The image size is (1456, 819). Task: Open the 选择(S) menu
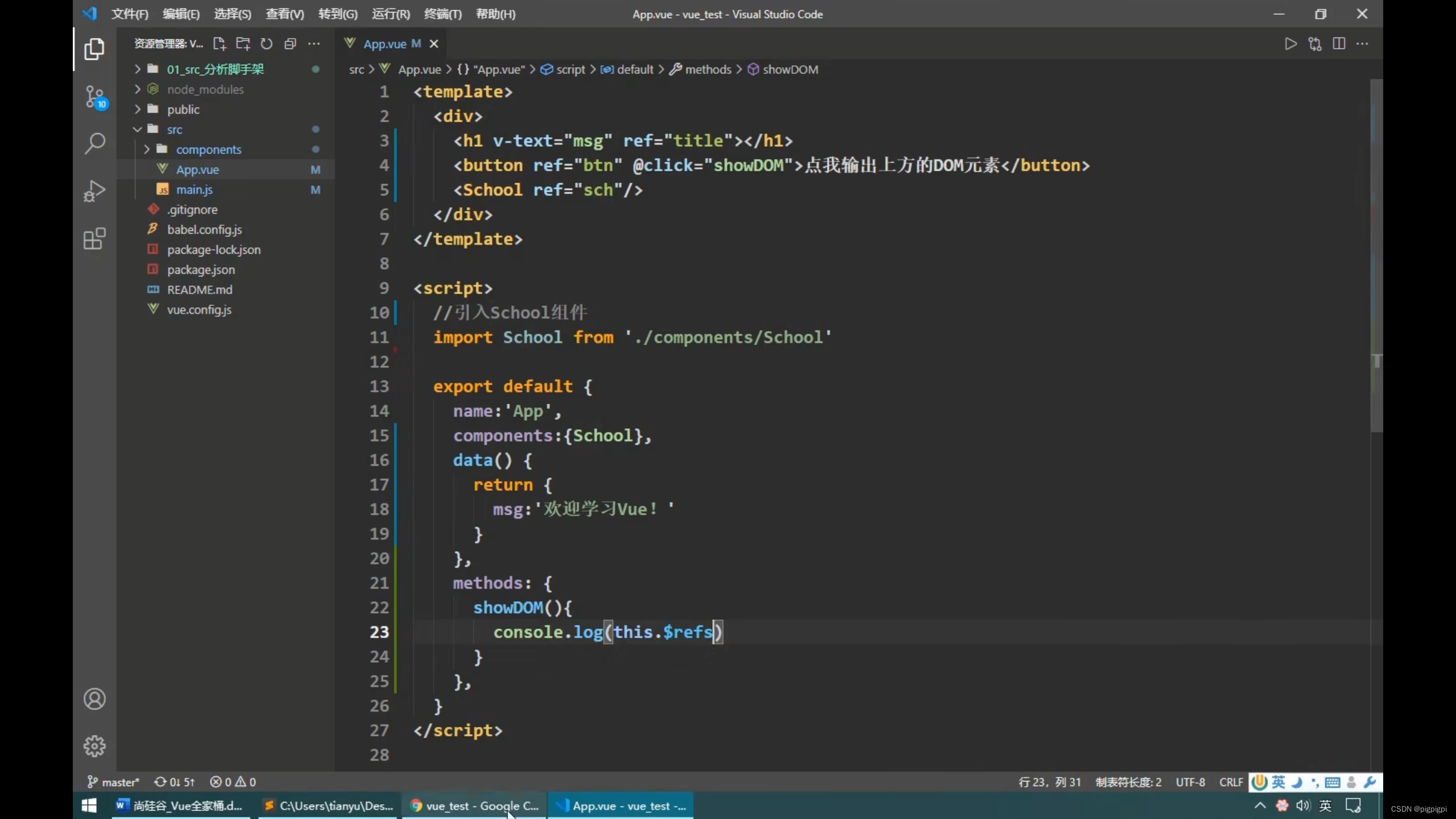pyautogui.click(x=232, y=14)
